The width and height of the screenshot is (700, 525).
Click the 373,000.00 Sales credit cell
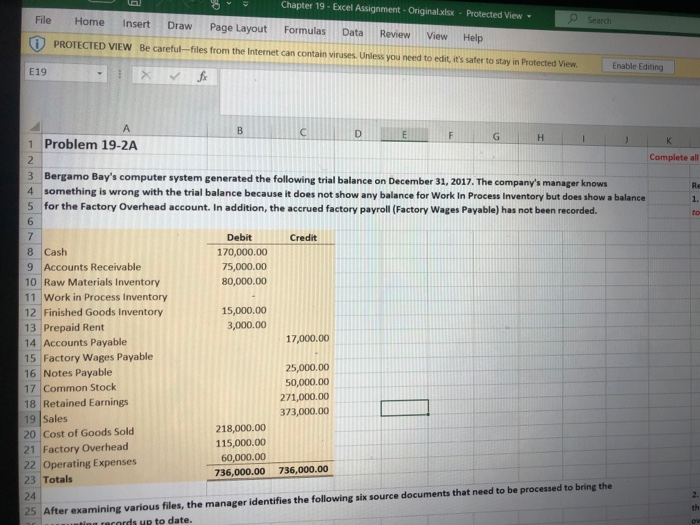pyautogui.click(x=304, y=411)
